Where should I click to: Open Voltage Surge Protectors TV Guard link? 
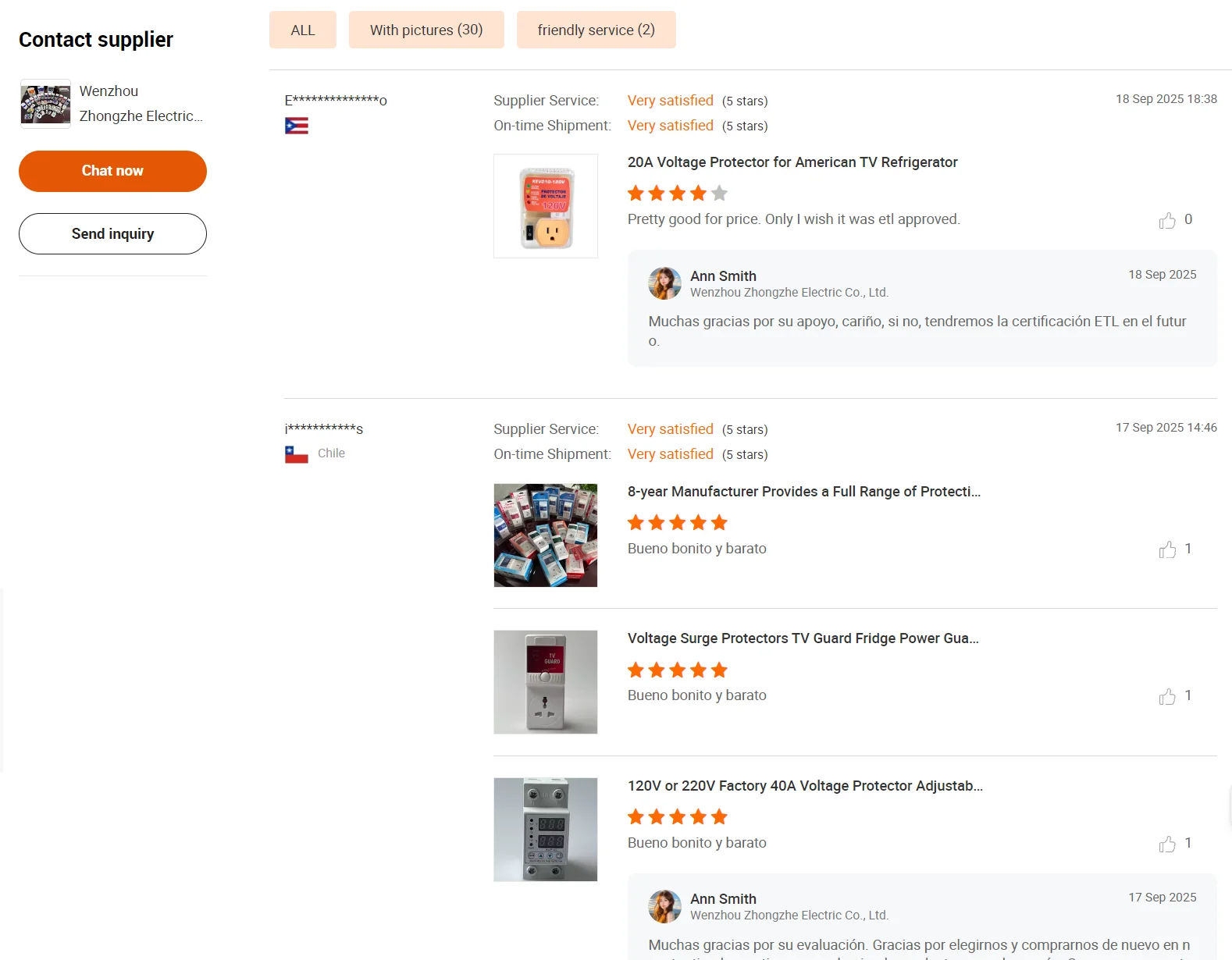[x=803, y=638]
